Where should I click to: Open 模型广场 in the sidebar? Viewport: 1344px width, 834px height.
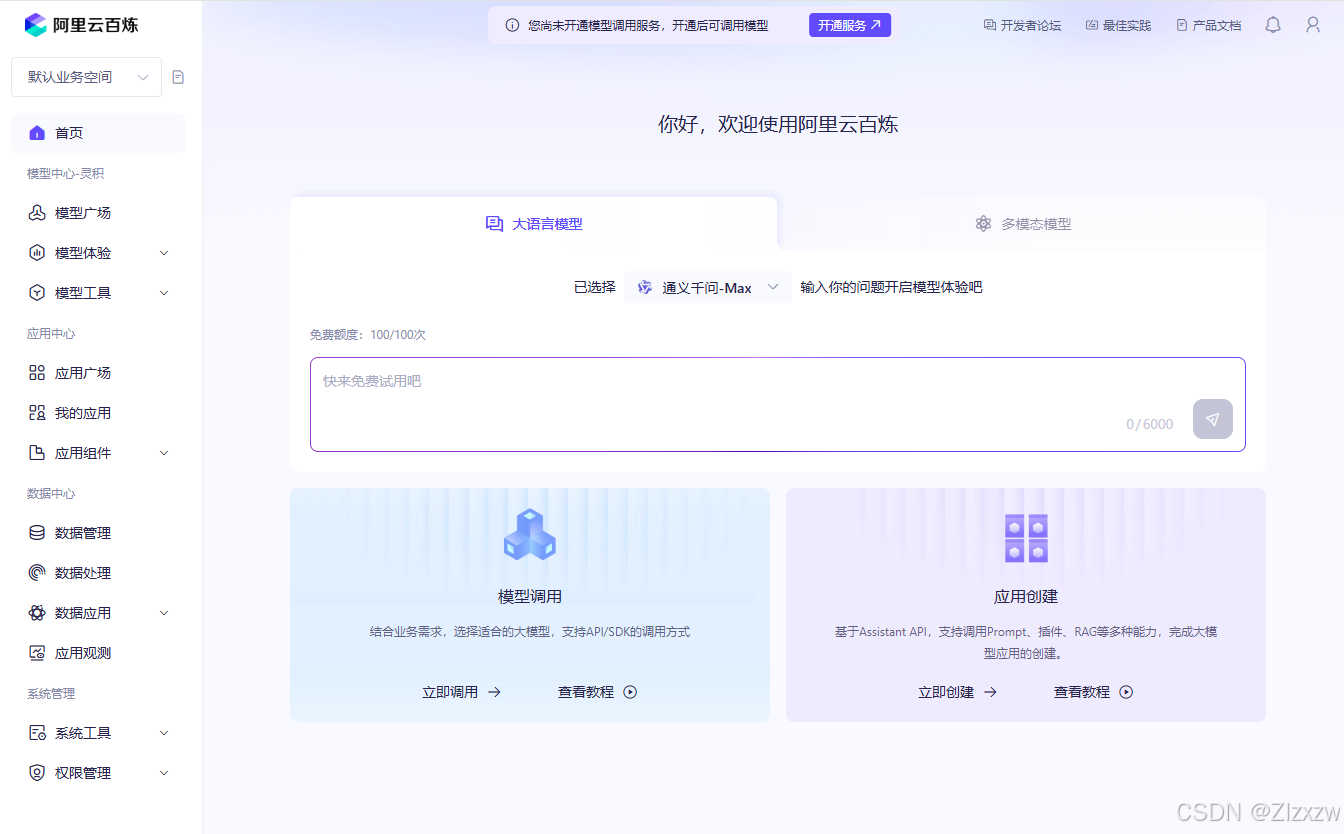98,213
